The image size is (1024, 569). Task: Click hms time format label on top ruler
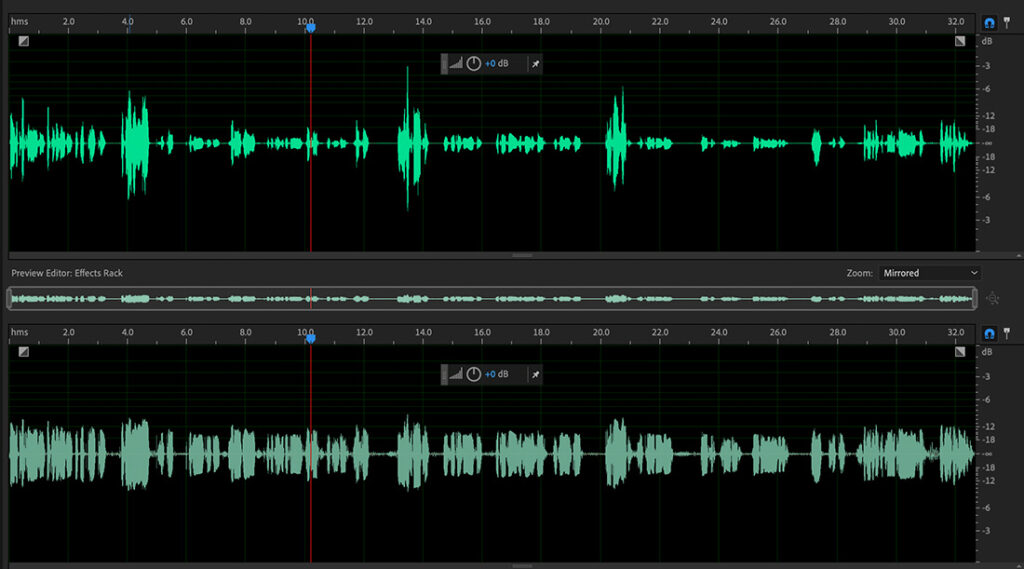coord(19,21)
